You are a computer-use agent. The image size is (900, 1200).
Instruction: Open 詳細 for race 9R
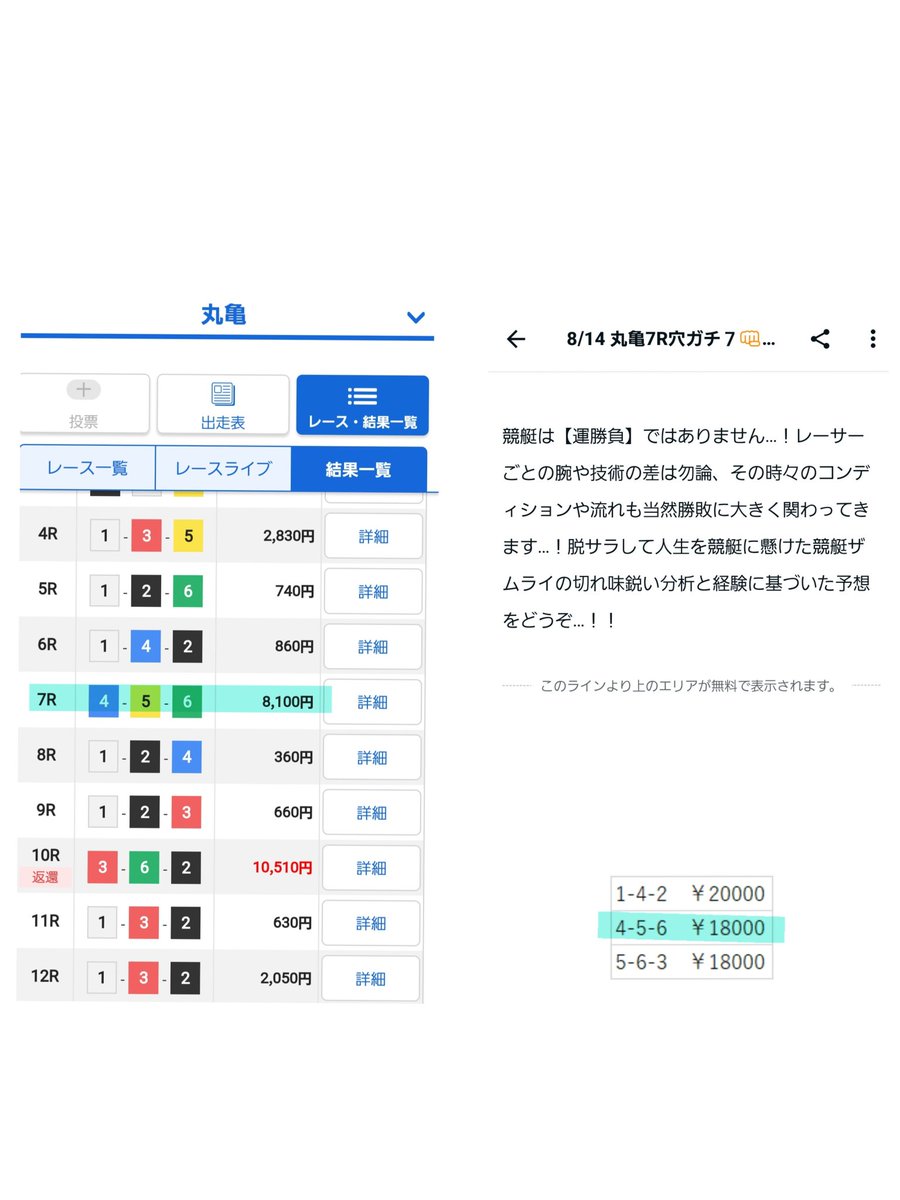pos(373,813)
